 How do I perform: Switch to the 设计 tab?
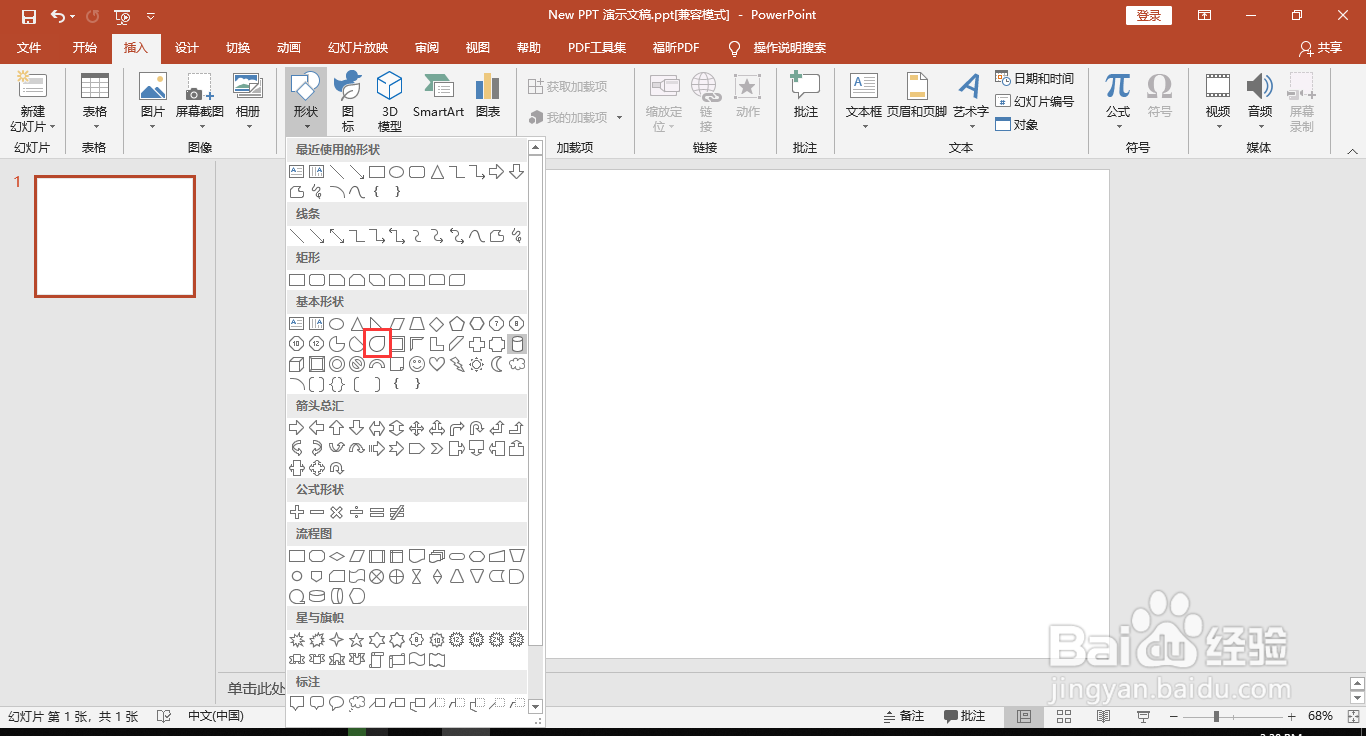[x=187, y=47]
